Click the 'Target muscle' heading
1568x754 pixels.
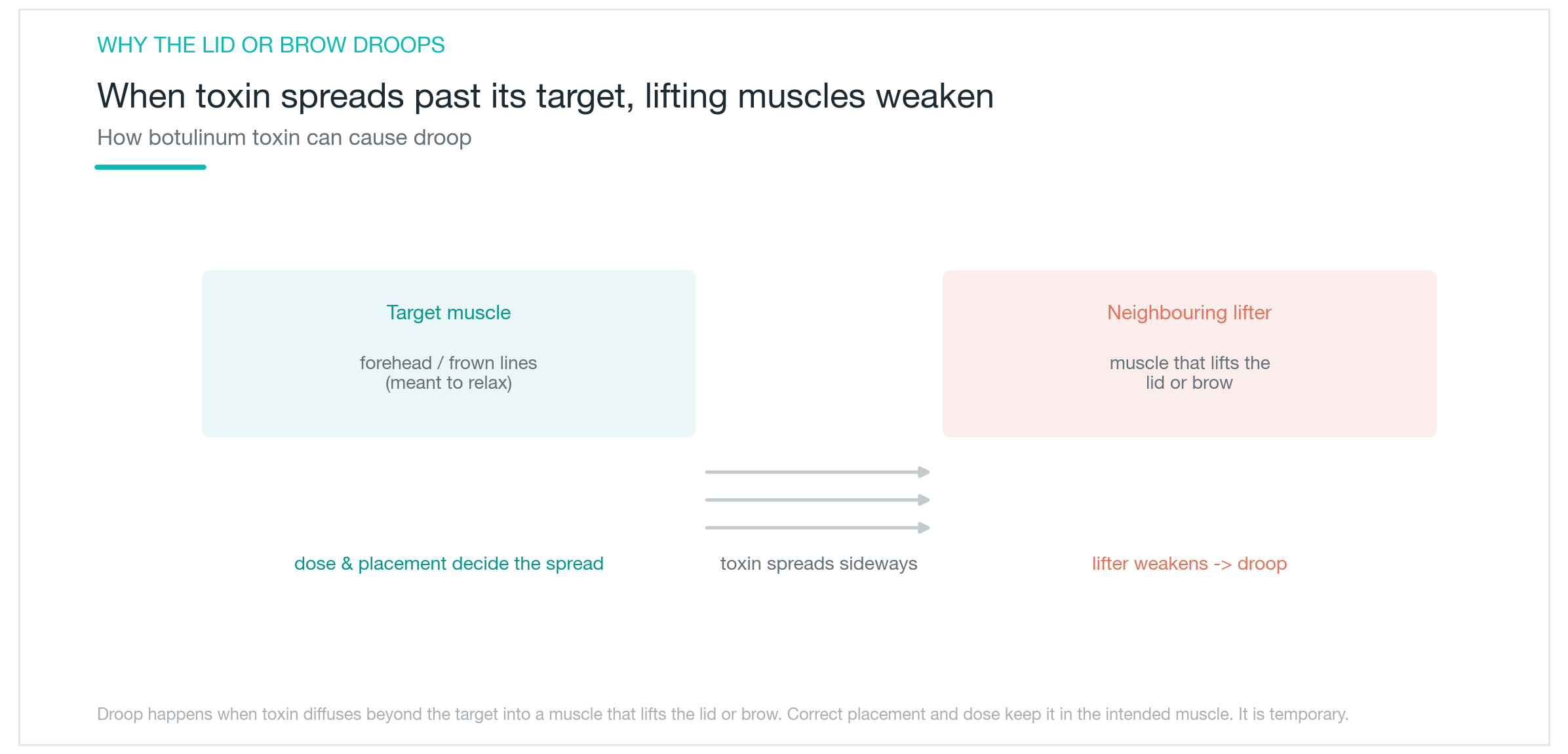[x=448, y=313]
